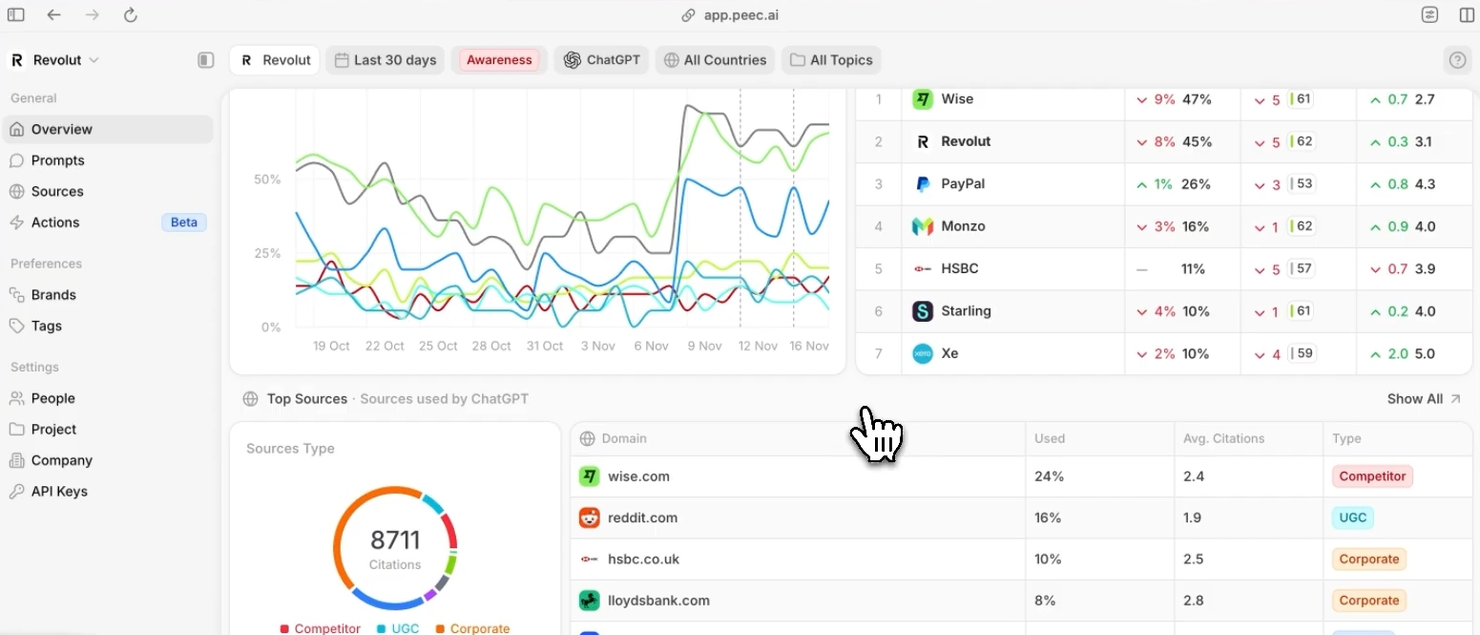Open the Brands page under Preferences
The image size is (1480, 635).
[56, 294]
